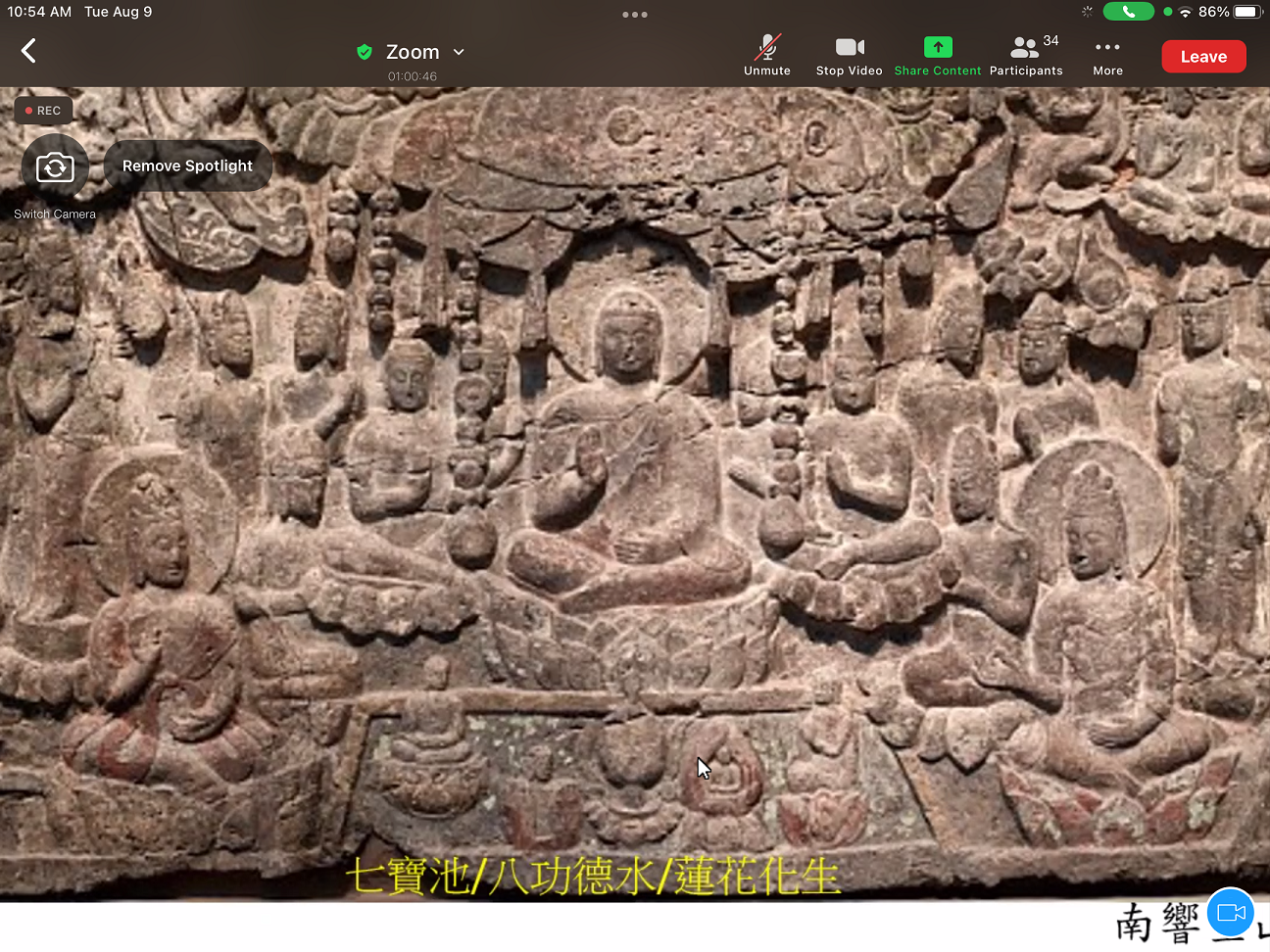Unmute the microphone
The image size is (1270, 952).
pyautogui.click(x=767, y=56)
